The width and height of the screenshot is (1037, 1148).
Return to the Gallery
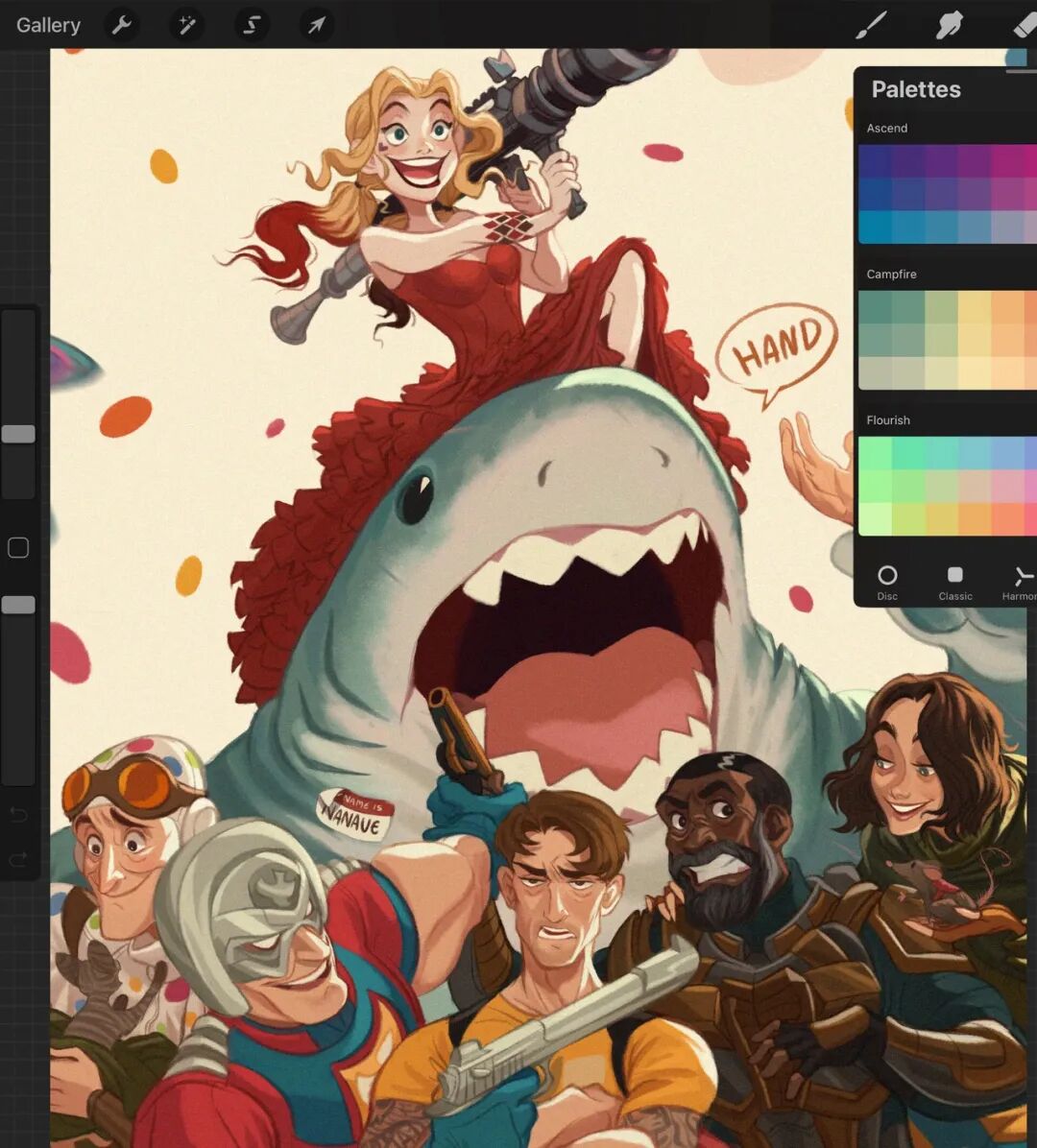[48, 25]
